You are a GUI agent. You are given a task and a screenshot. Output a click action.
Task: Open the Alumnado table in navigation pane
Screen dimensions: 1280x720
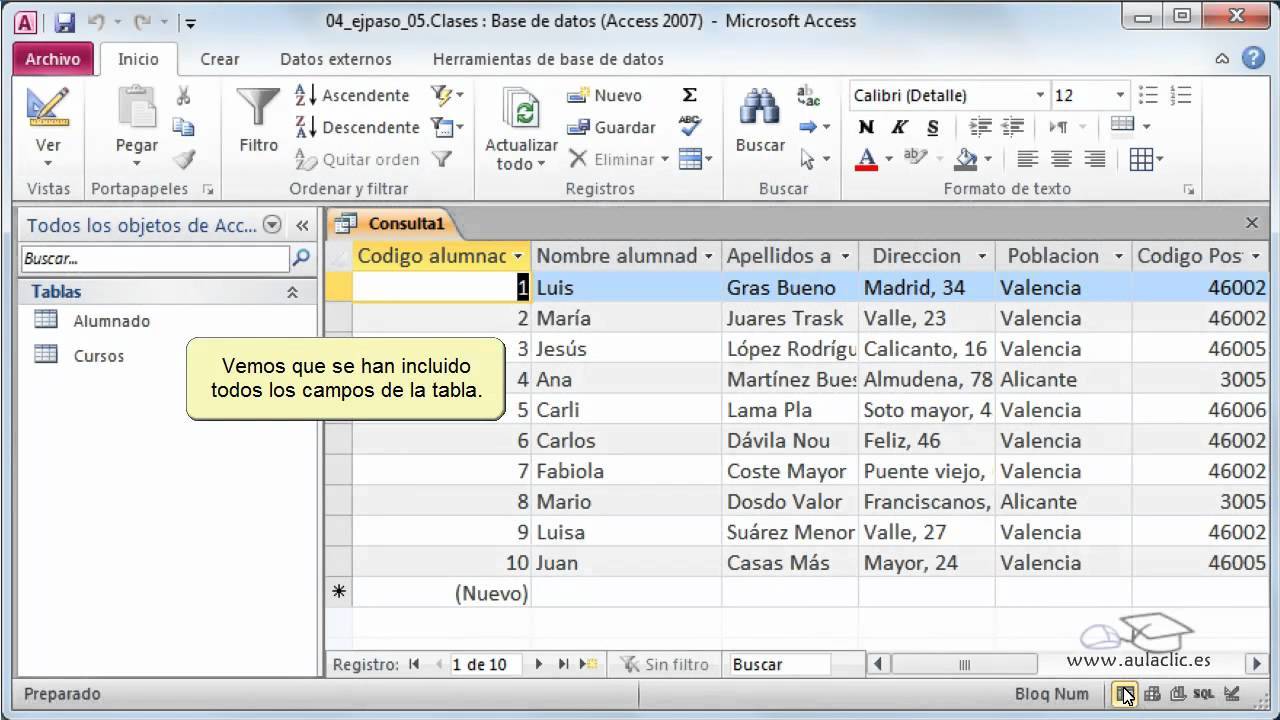[x=111, y=321]
